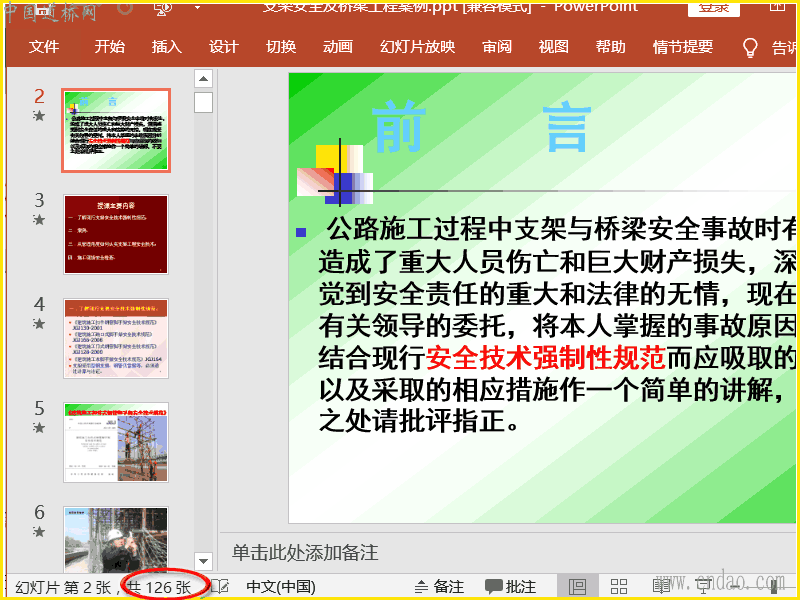Select the 设计 ribbon tab

coord(223,47)
